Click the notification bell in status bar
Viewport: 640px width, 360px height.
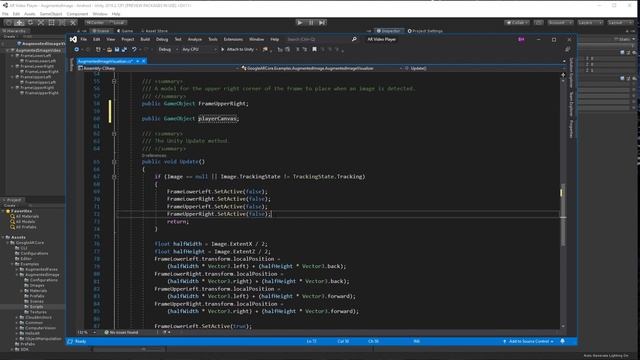pos(562,341)
